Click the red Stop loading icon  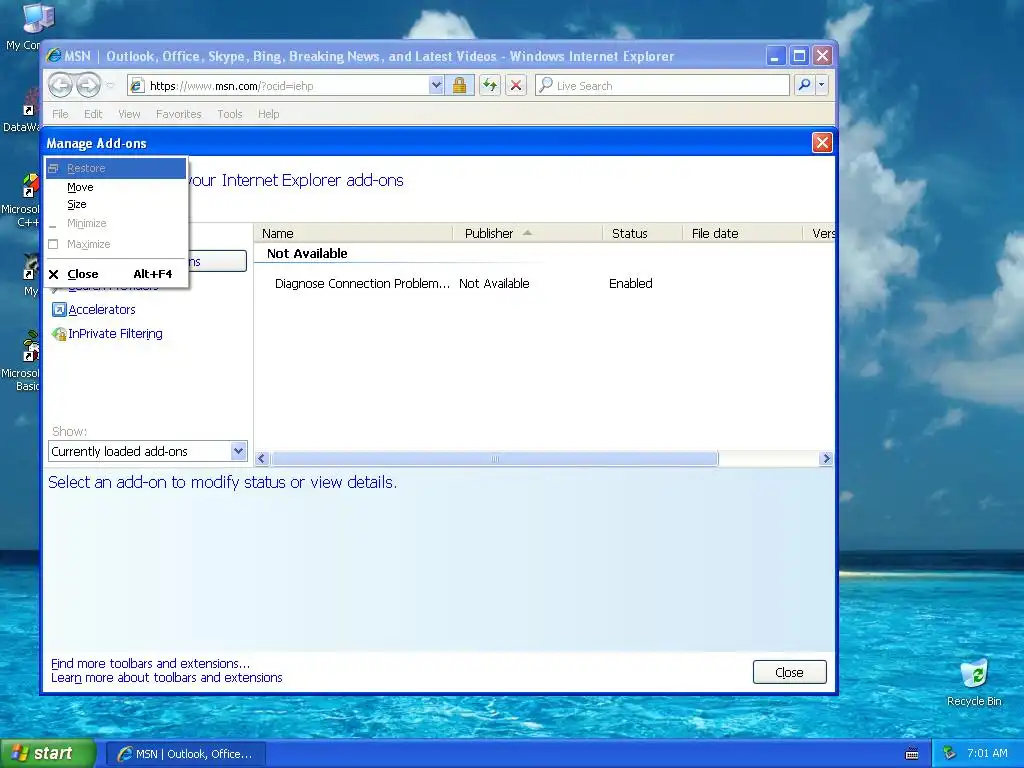516,85
